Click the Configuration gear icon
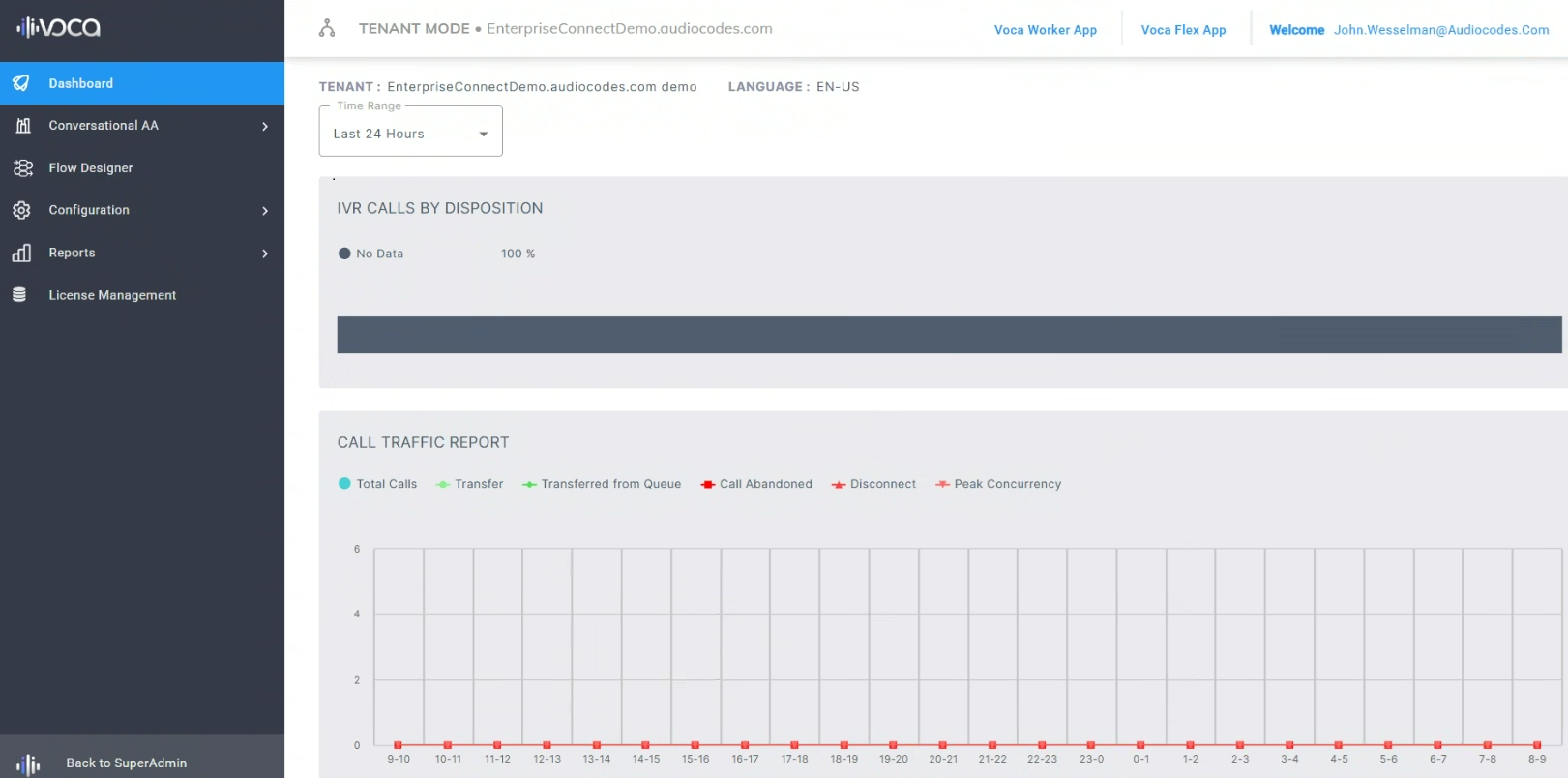1568x778 pixels. [x=21, y=210]
